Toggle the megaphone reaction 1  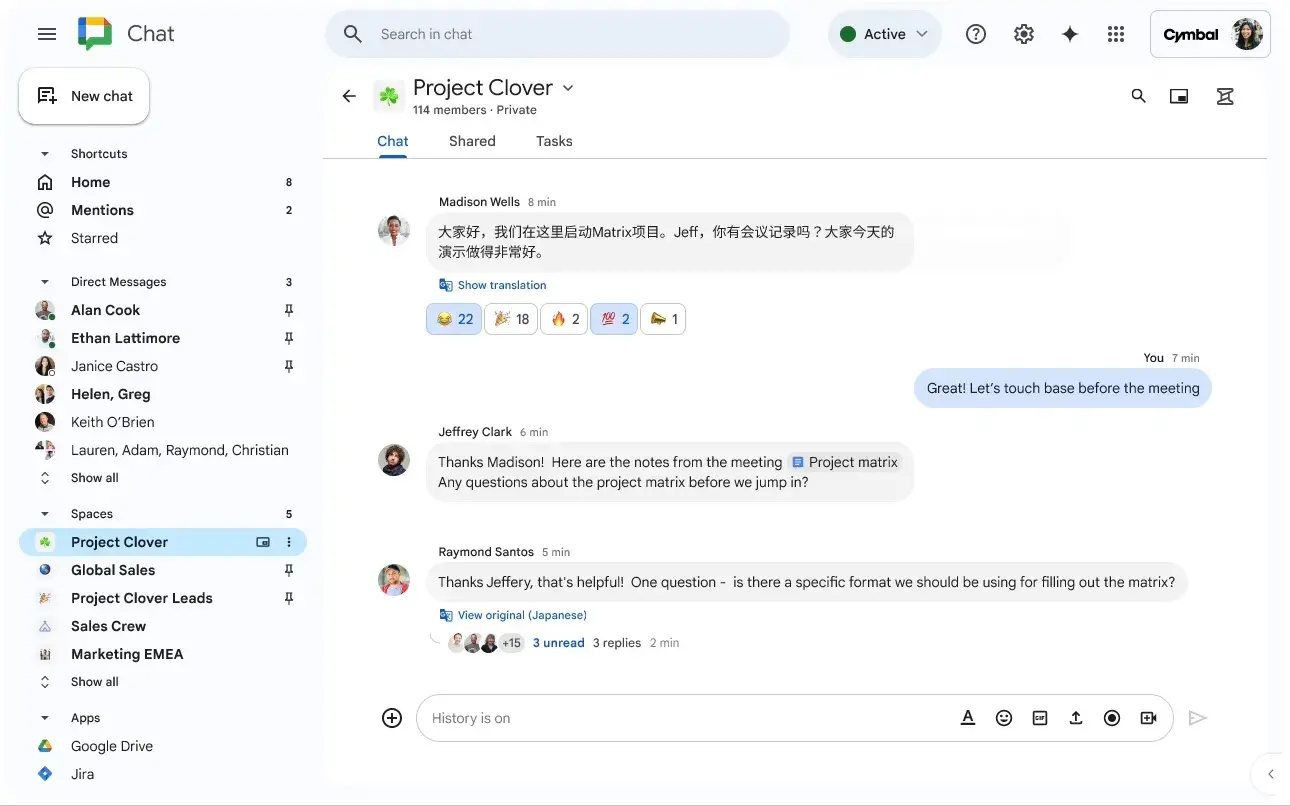click(x=663, y=319)
